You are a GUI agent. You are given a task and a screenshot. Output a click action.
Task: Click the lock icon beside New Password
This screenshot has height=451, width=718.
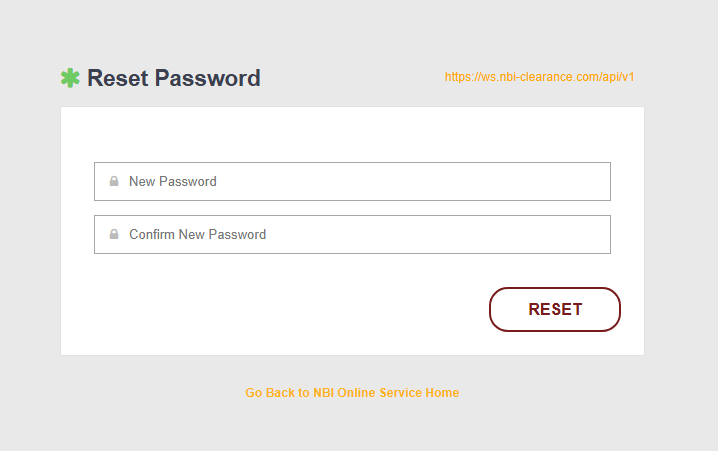click(114, 182)
